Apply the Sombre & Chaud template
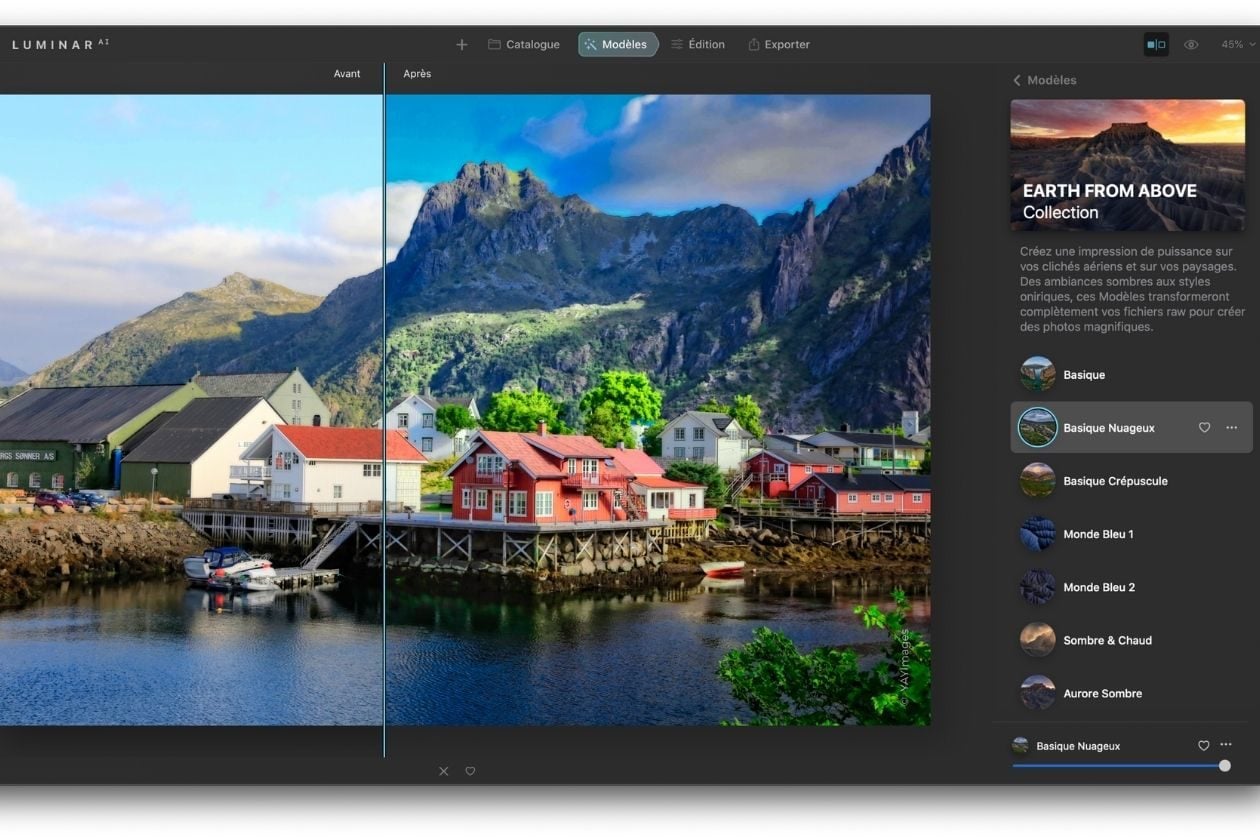Viewport: 1260px width, 840px height. click(1106, 640)
